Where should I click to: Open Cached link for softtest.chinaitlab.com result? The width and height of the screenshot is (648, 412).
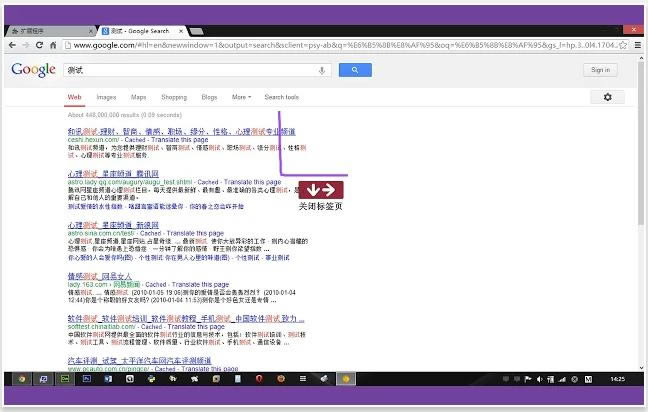pos(152,326)
